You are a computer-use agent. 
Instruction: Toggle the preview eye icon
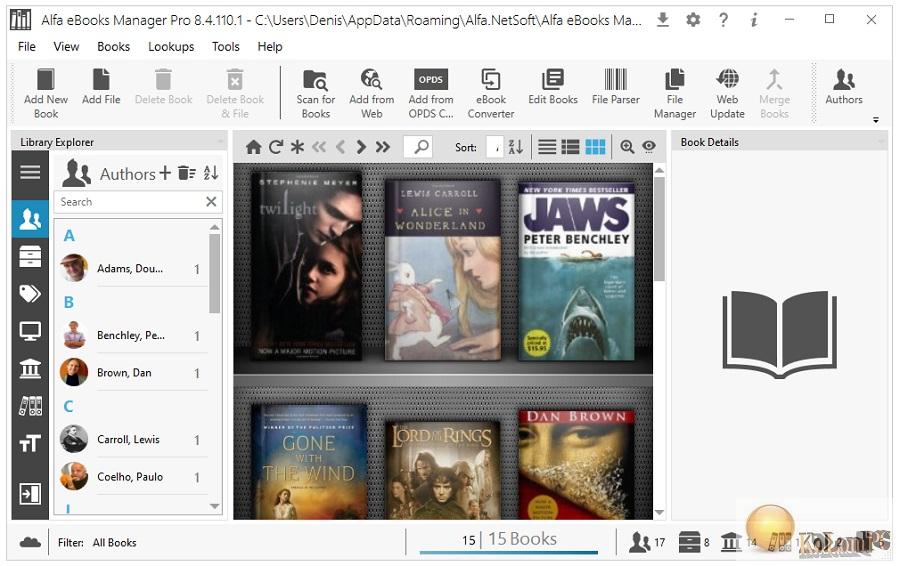[x=649, y=147]
